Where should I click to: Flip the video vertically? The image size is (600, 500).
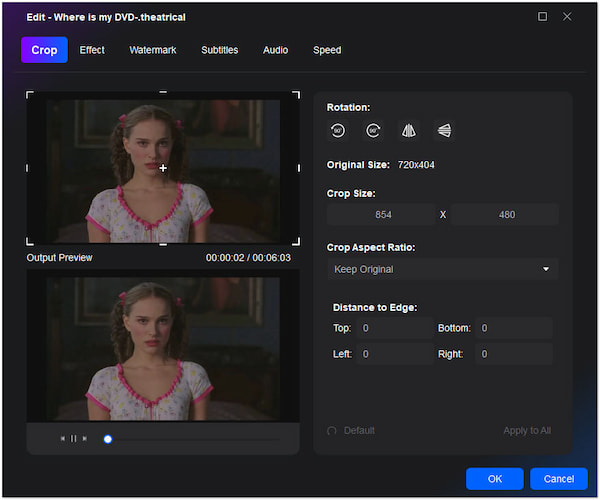[x=444, y=131]
